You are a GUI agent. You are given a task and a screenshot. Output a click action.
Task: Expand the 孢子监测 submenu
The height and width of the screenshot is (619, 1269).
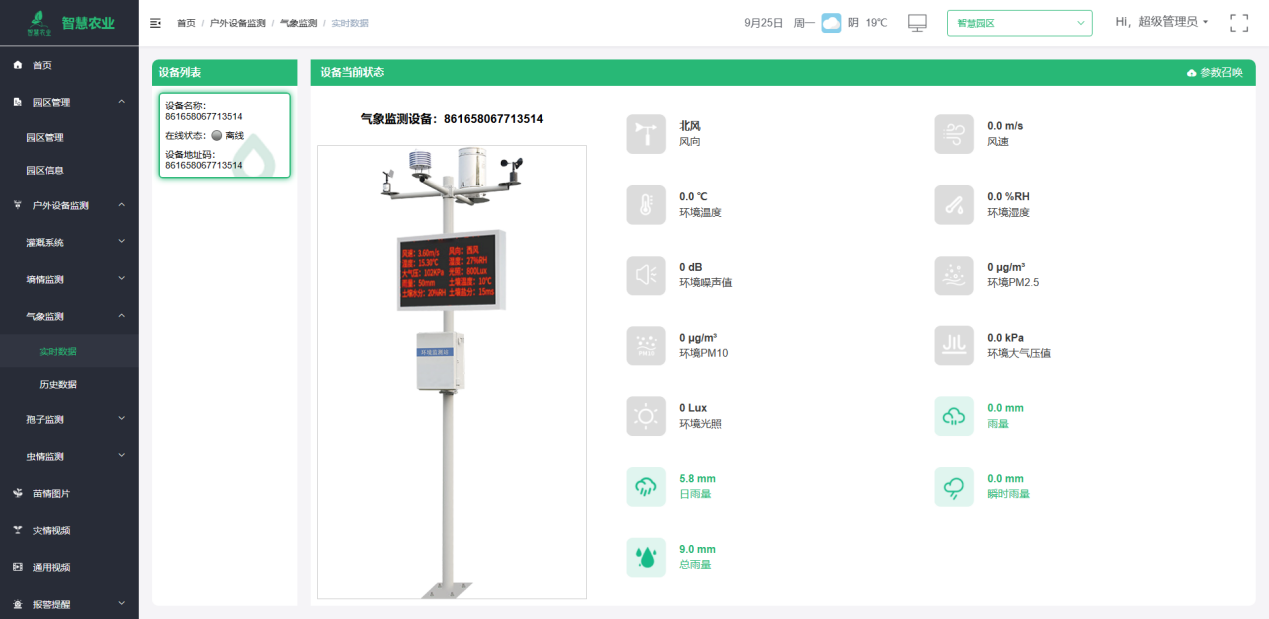pos(121,419)
